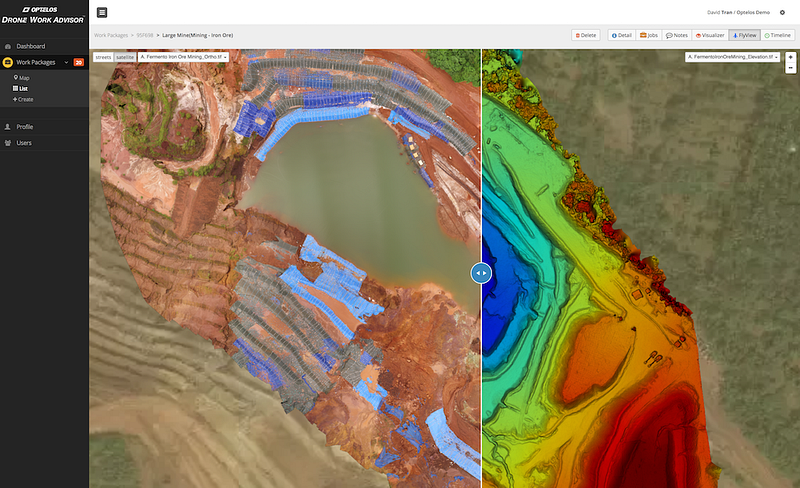Zoom out with the minus button

[x=790, y=68]
